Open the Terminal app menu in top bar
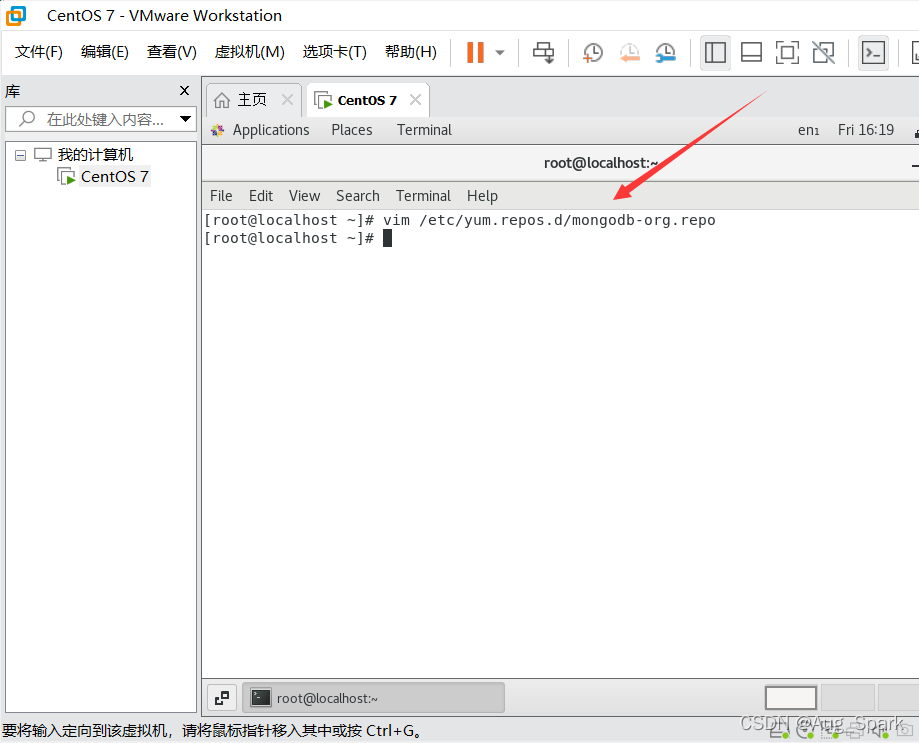This screenshot has height=743, width=919. click(x=424, y=130)
